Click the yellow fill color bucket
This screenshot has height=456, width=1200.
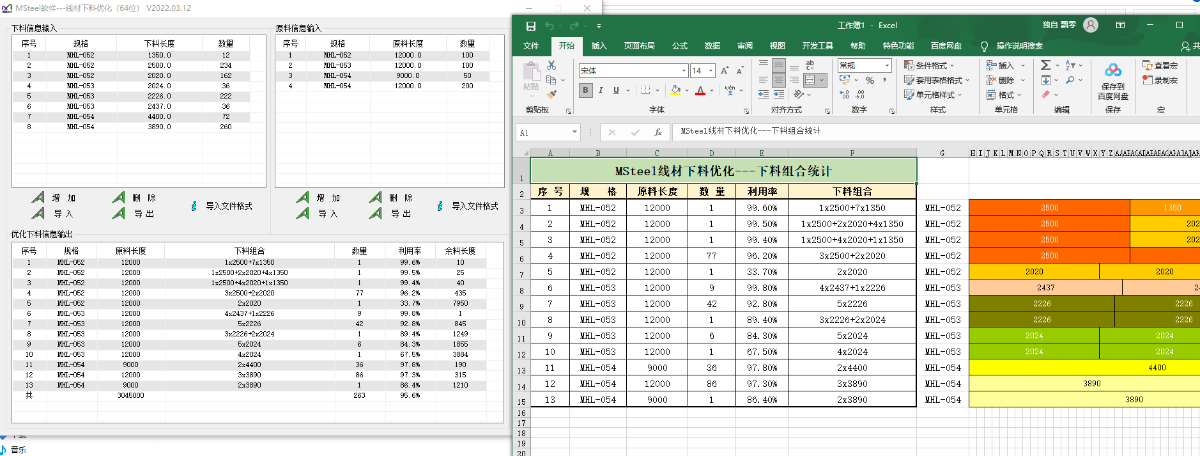[676, 89]
